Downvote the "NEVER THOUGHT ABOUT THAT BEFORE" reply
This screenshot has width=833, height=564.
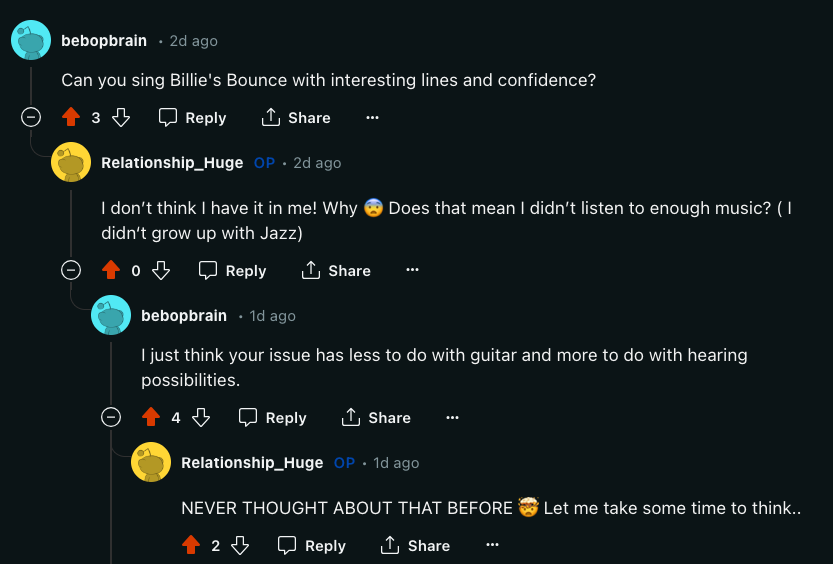point(240,546)
